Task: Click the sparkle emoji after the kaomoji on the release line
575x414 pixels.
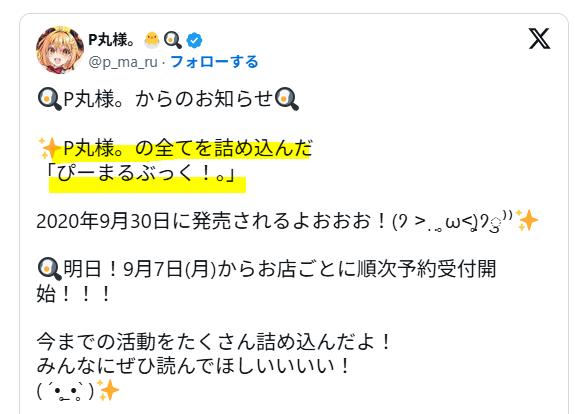Action: pos(527,220)
